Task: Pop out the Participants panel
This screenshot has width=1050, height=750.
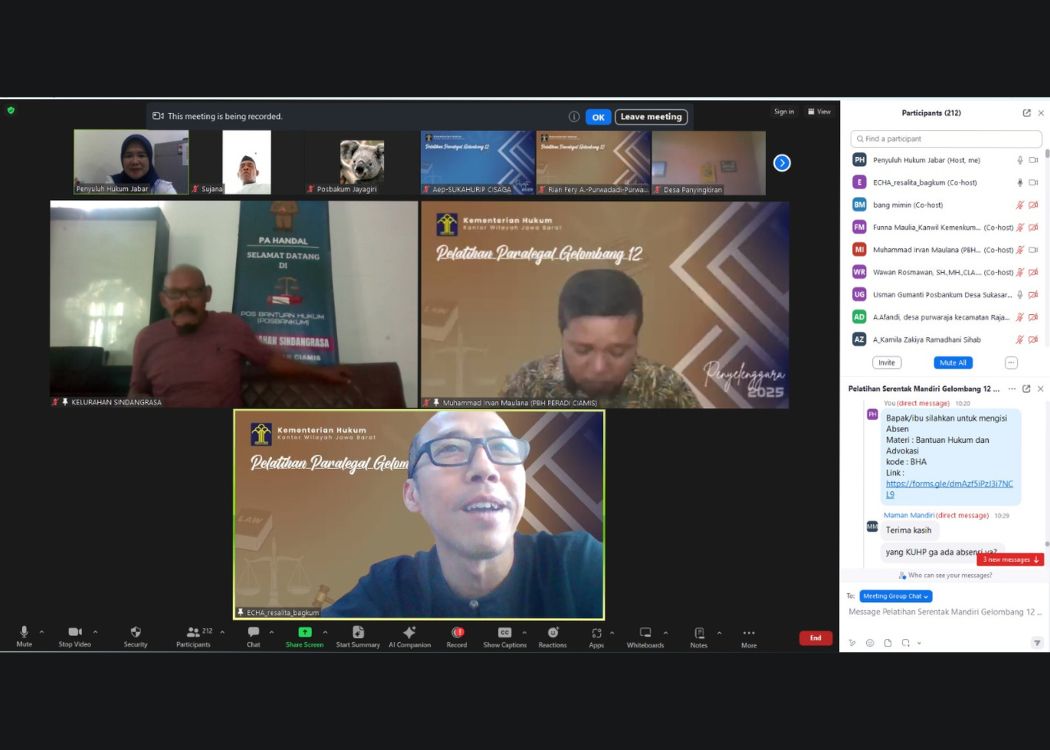Action: [x=1026, y=113]
